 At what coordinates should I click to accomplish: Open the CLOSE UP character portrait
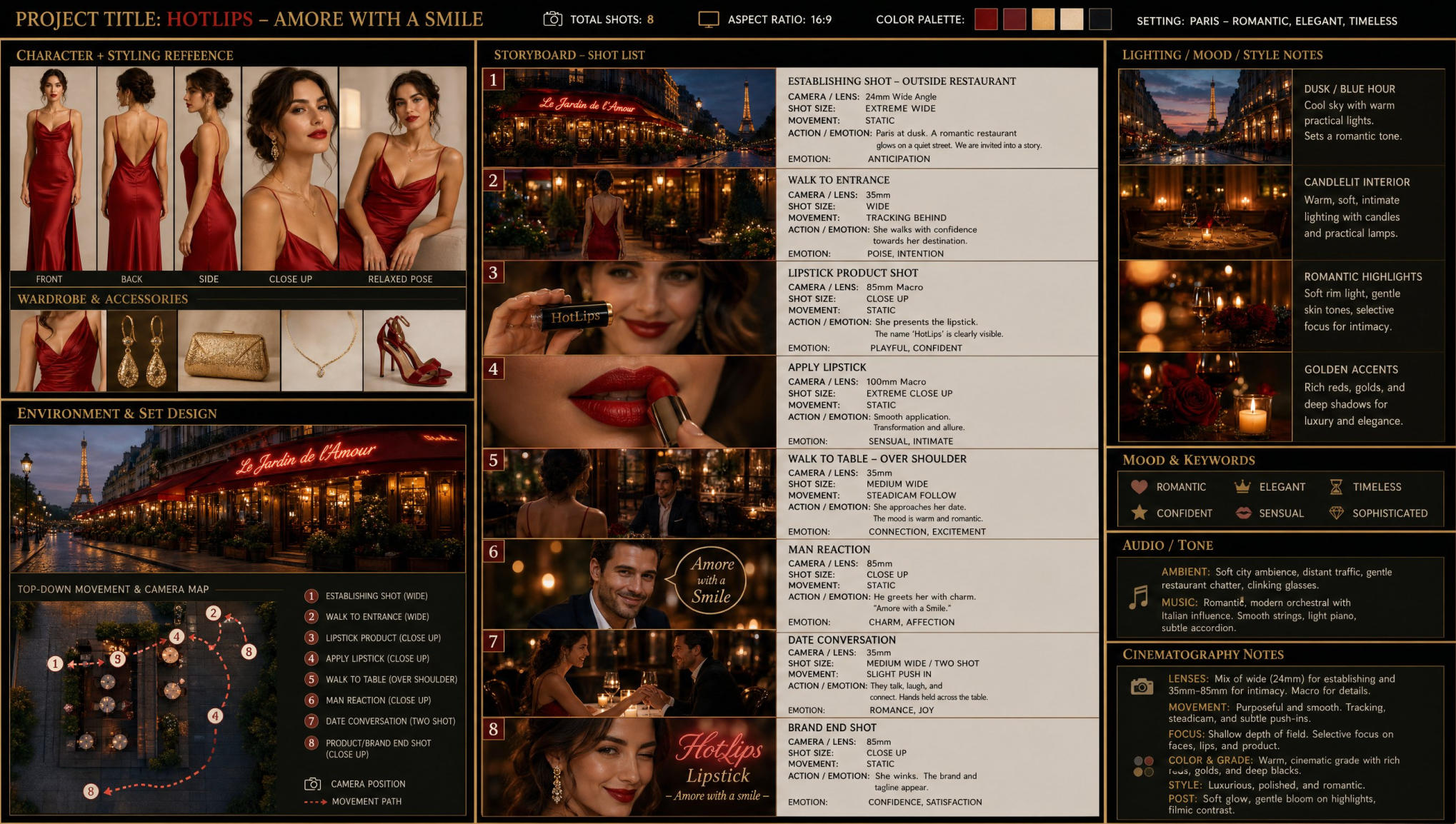(290, 169)
